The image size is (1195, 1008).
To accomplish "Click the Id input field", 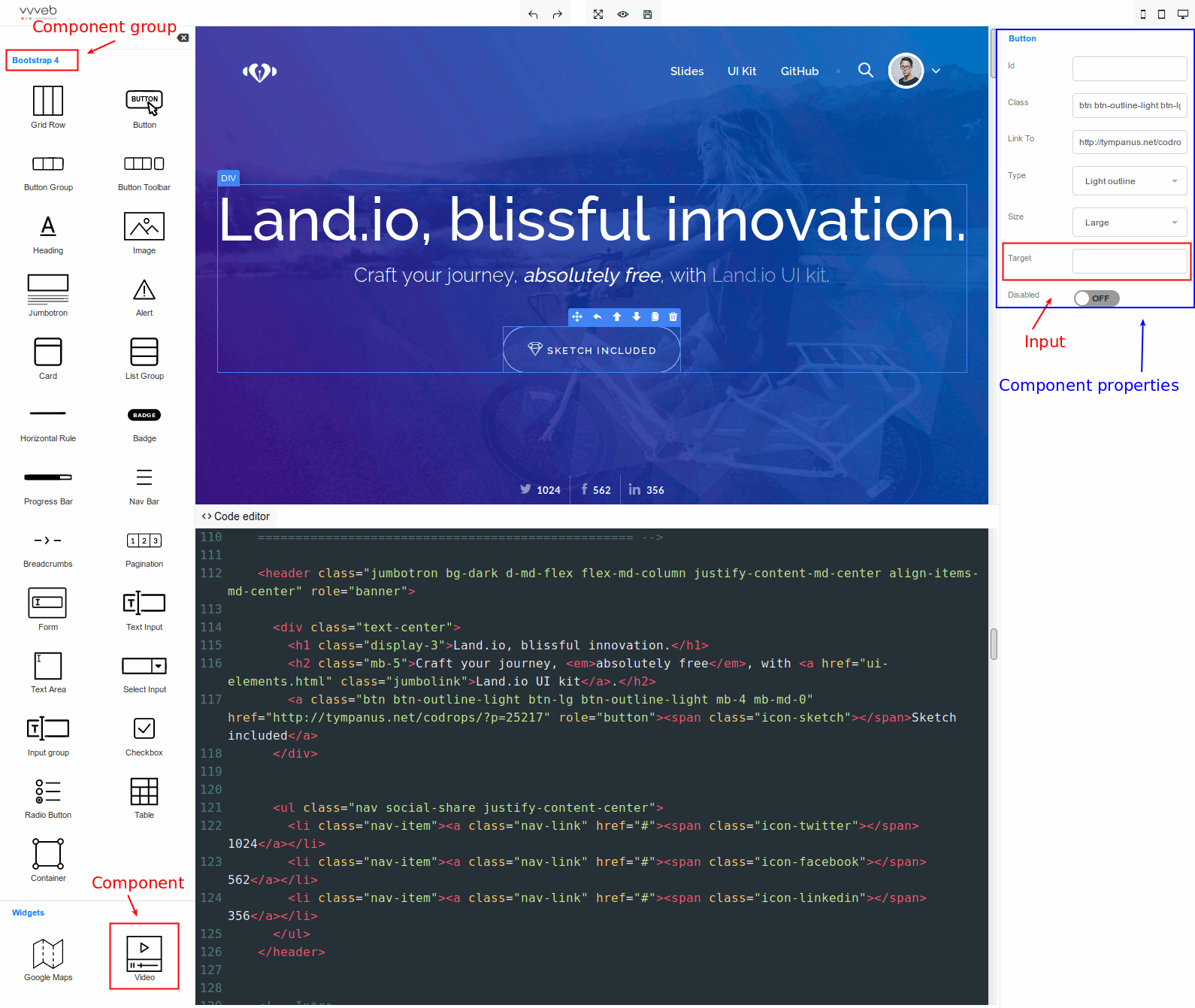I will coord(1130,68).
